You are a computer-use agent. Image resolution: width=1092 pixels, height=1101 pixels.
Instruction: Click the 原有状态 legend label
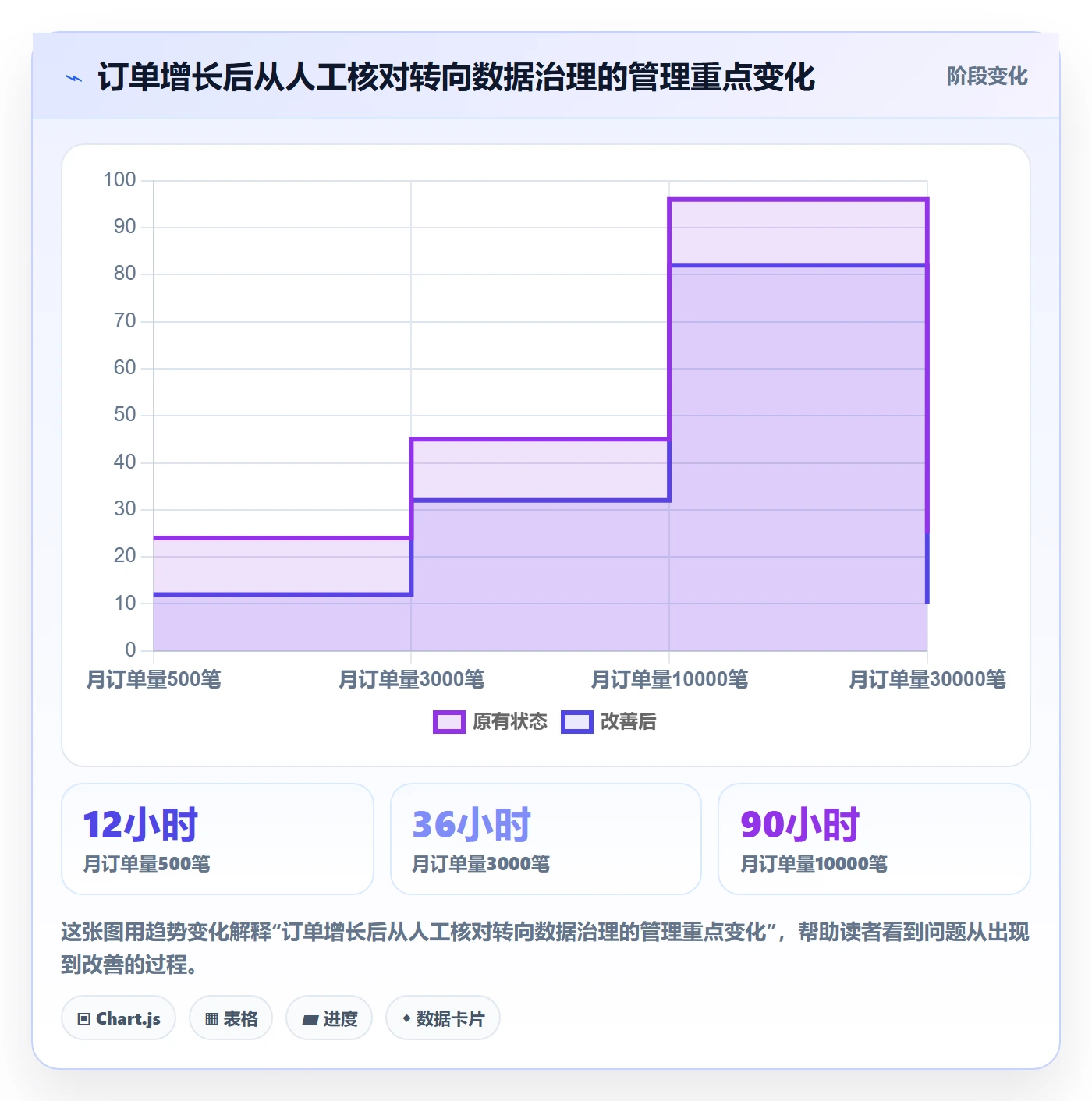pos(510,722)
